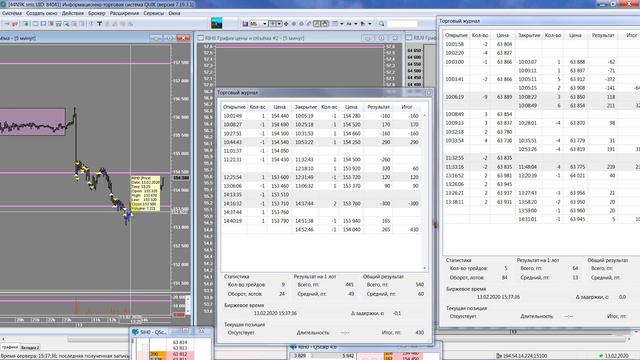The image size is (640, 360).
Task: Expand the dropdown arrow beside the plus button
Action: click(279, 24)
